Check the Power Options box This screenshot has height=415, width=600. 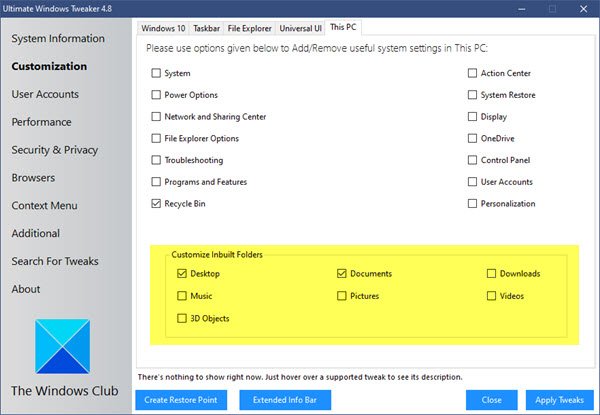tap(156, 95)
